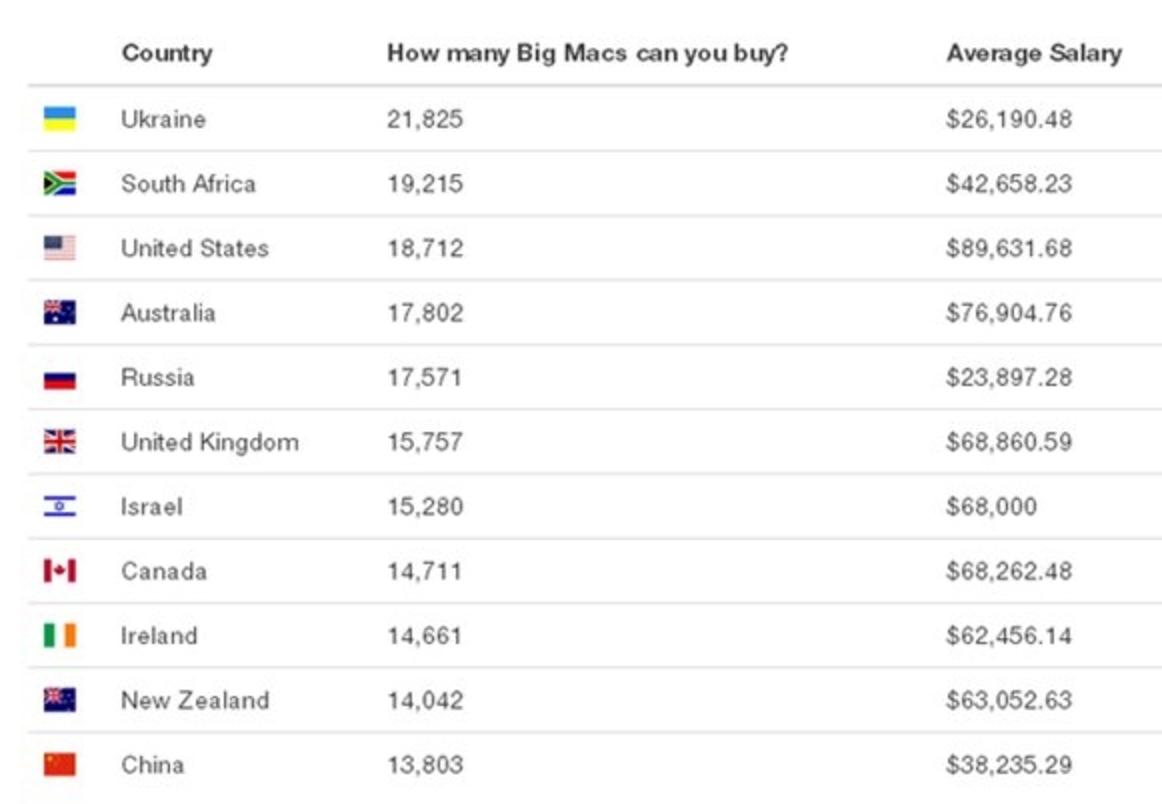Click China's Big Mac count 13,803
The image size is (1162, 804).
click(x=425, y=765)
